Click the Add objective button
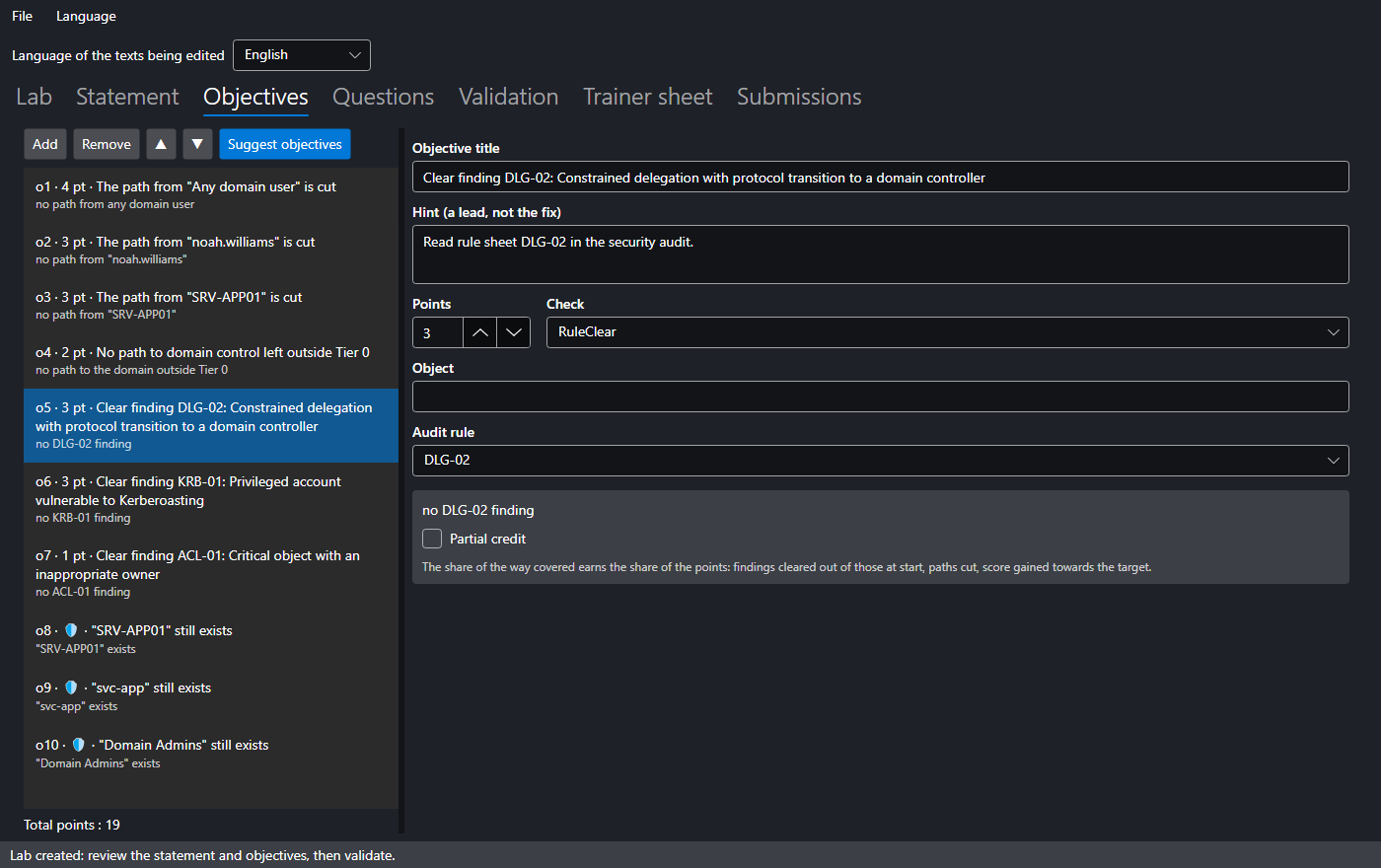 pos(45,144)
